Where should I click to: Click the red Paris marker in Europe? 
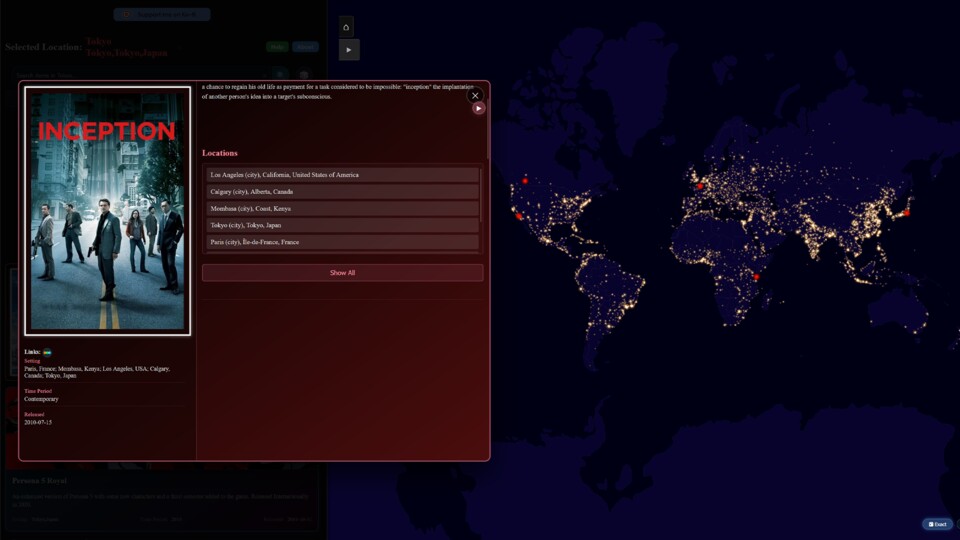(699, 185)
